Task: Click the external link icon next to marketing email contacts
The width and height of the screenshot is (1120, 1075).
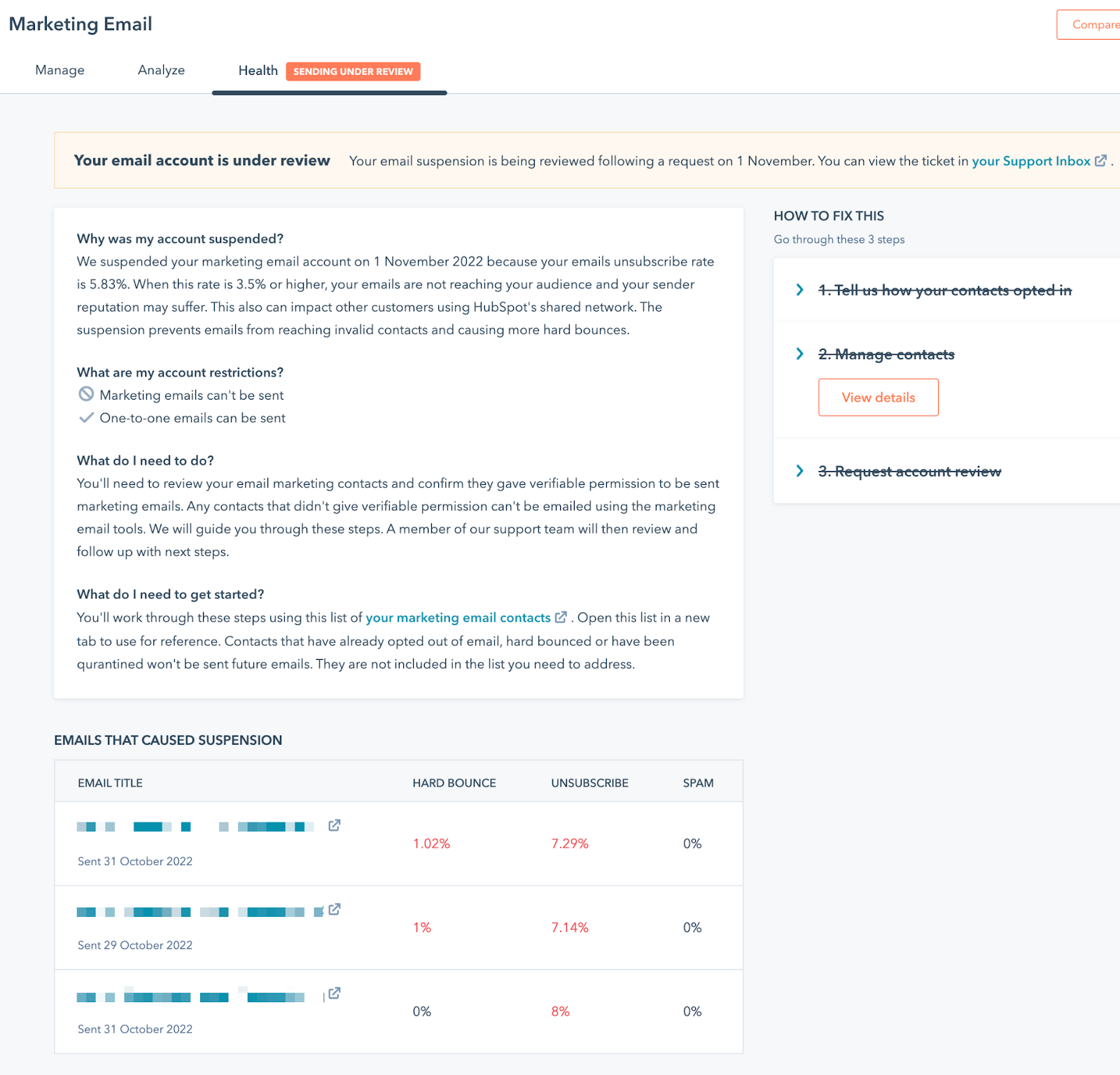Action: (x=561, y=617)
